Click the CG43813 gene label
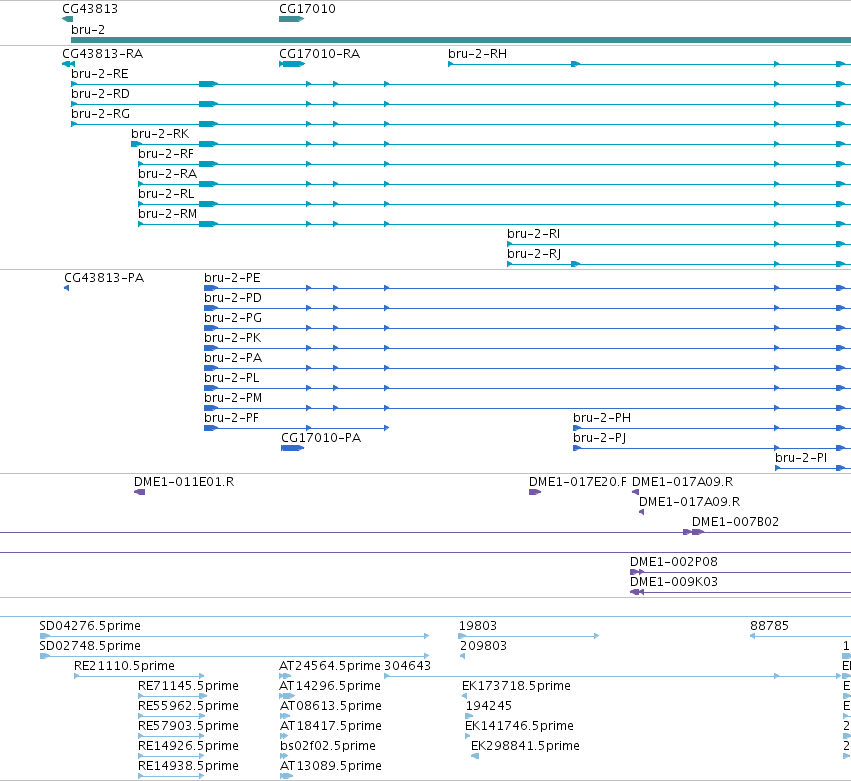This screenshot has height=781, width=851. (90, 9)
